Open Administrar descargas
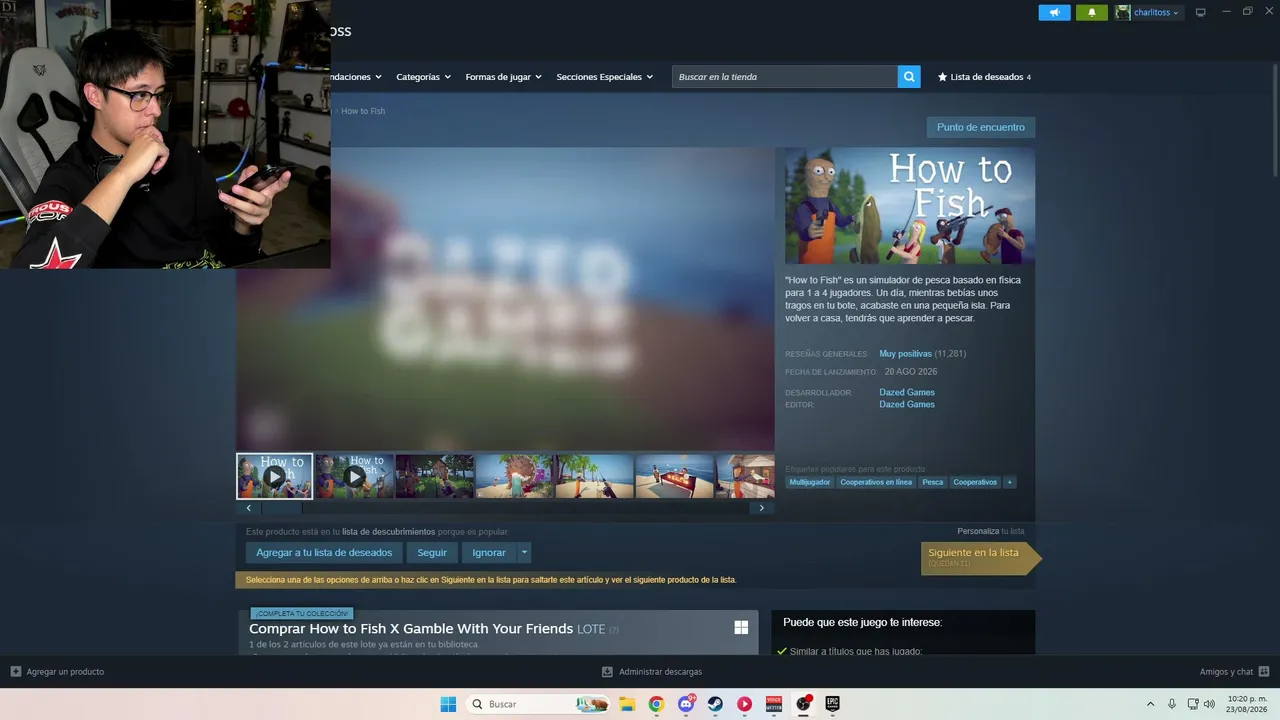 652,672
